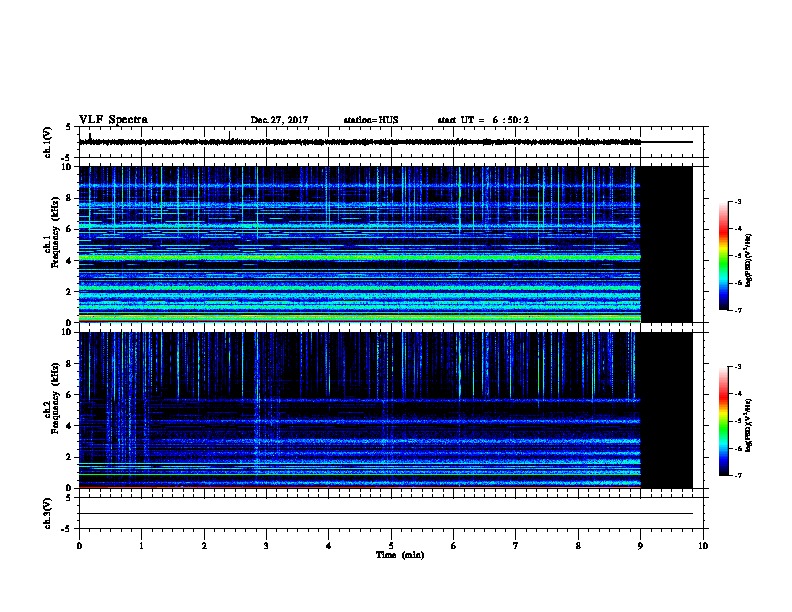
Task: Click the ch.1 "Frequency (kHz)" axis label
Action: pyautogui.click(x=55, y=232)
